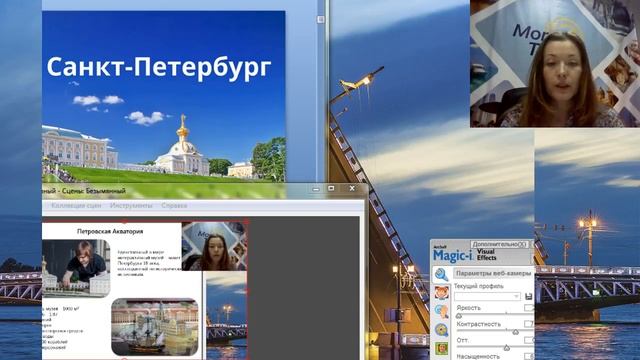Click the ship model photo on the slide
The image size is (640, 360).
click(x=155, y=327)
